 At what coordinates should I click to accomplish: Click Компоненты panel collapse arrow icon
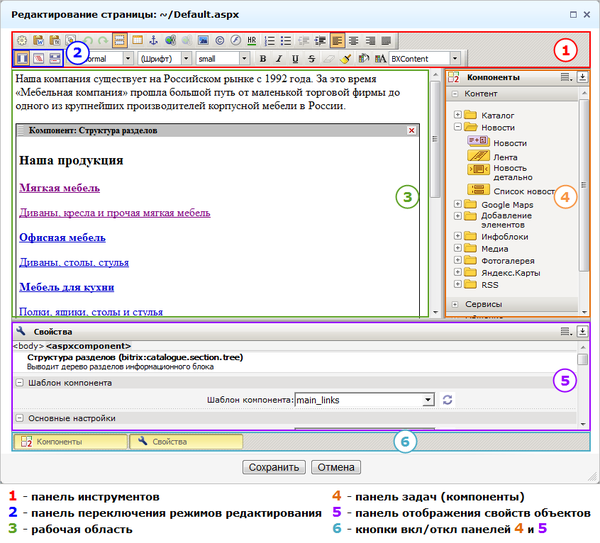(582, 77)
